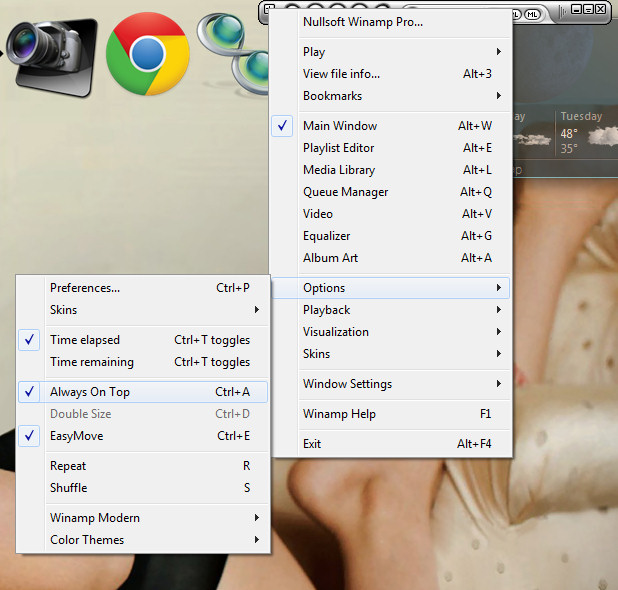618x590 pixels.
Task: Expand the Play submenu
Action: click(390, 52)
